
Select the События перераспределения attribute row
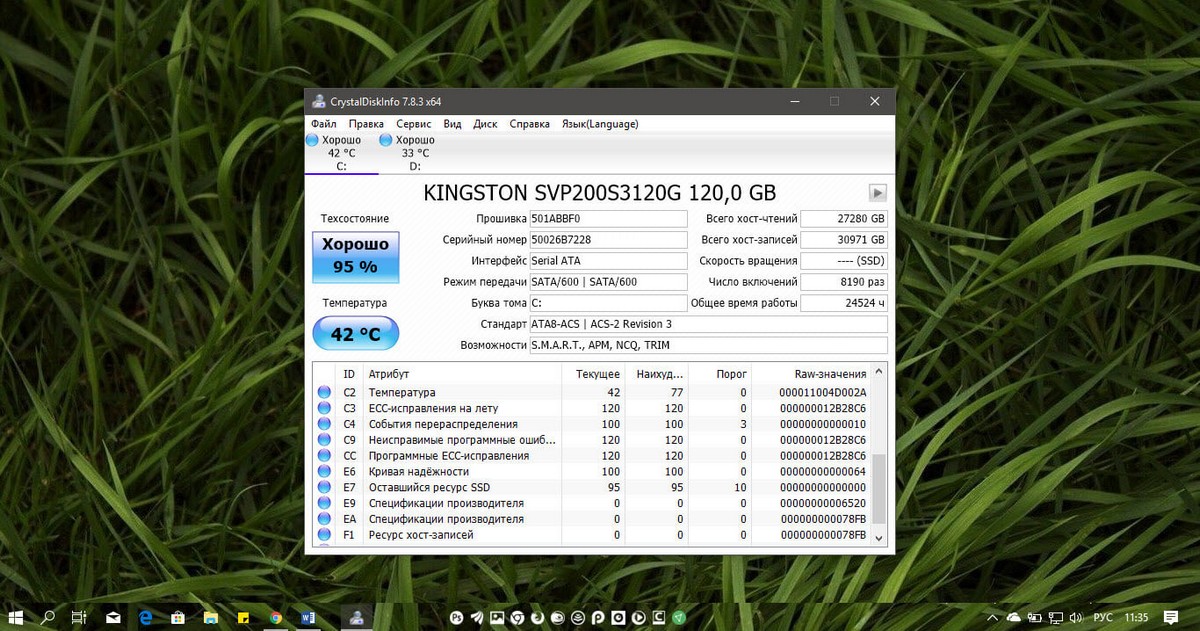[x=592, y=424]
